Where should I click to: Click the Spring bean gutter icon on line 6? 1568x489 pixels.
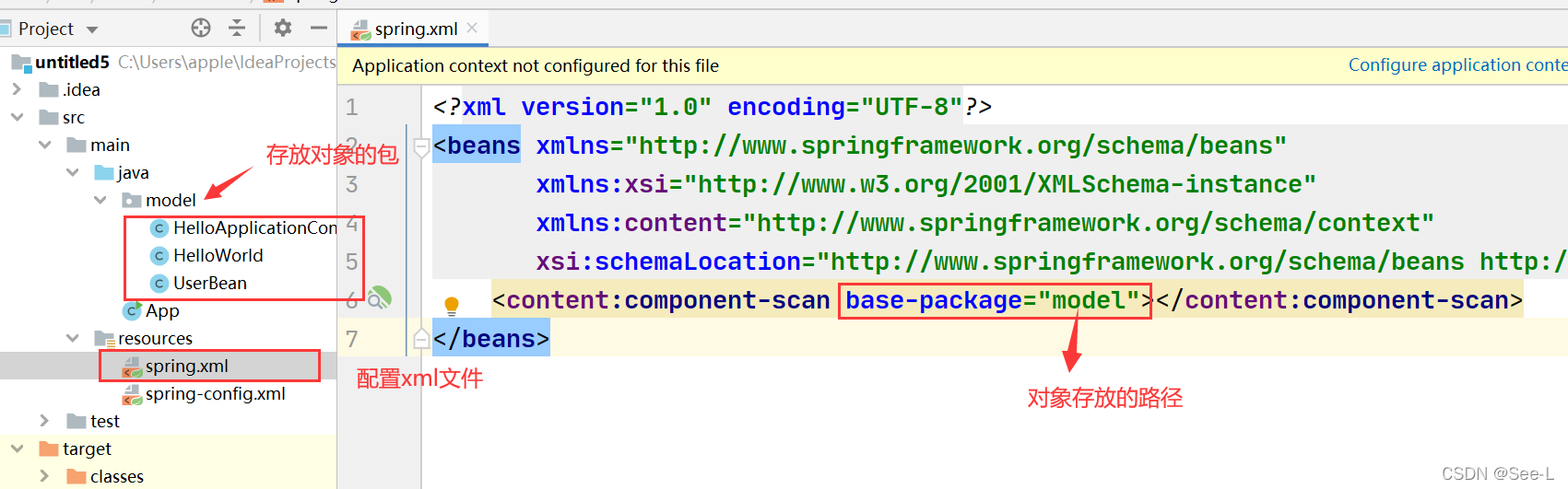click(380, 298)
